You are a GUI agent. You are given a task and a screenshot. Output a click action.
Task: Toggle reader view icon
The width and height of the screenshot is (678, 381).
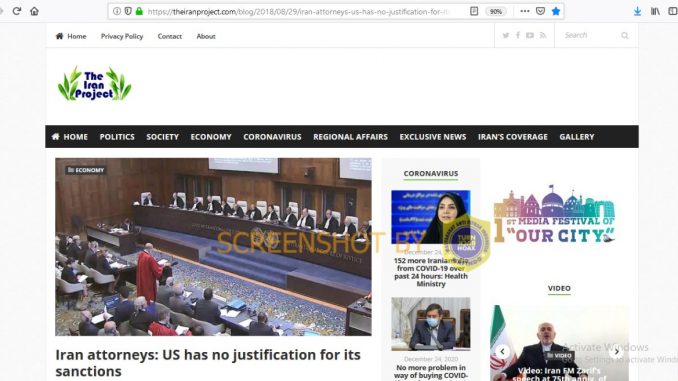point(474,11)
